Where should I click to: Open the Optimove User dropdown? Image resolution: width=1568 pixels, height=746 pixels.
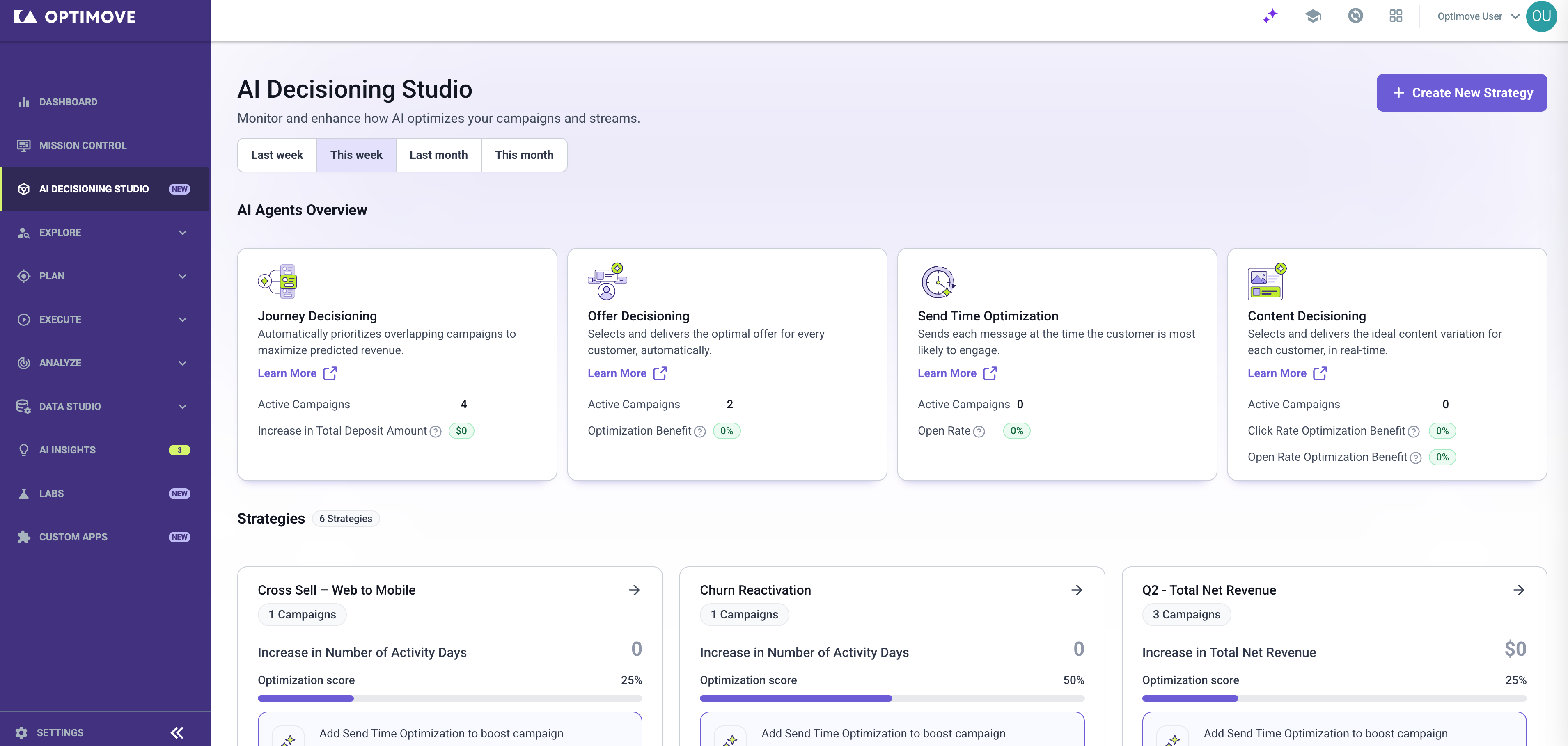click(1479, 16)
